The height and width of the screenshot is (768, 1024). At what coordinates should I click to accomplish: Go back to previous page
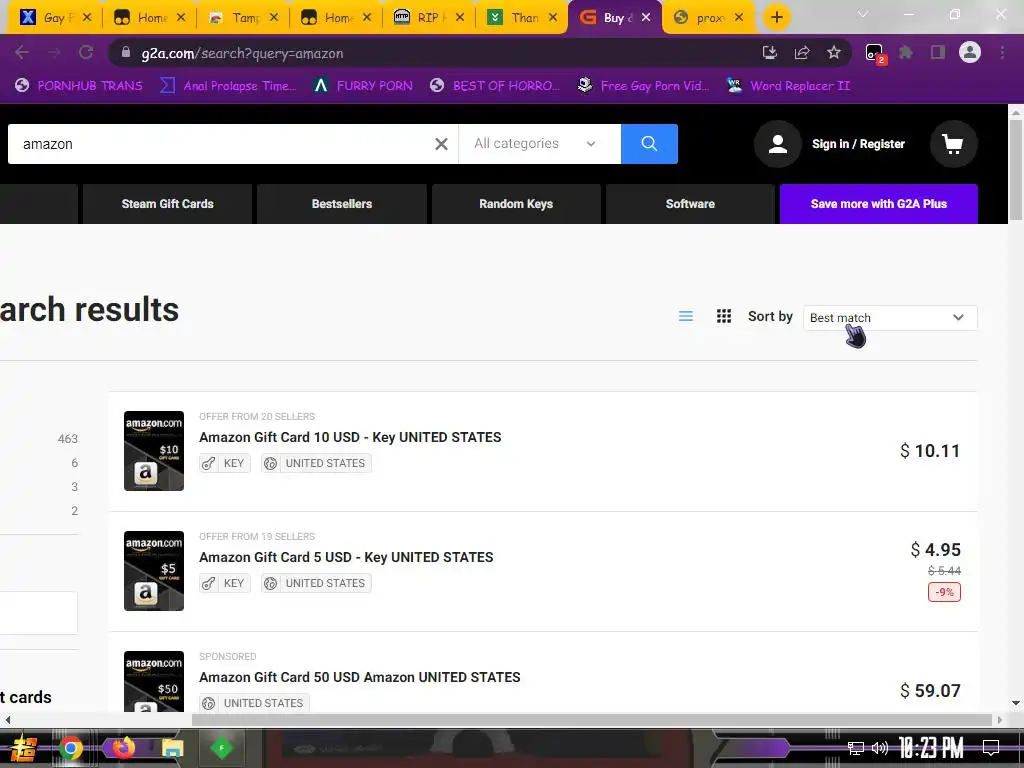[22, 53]
